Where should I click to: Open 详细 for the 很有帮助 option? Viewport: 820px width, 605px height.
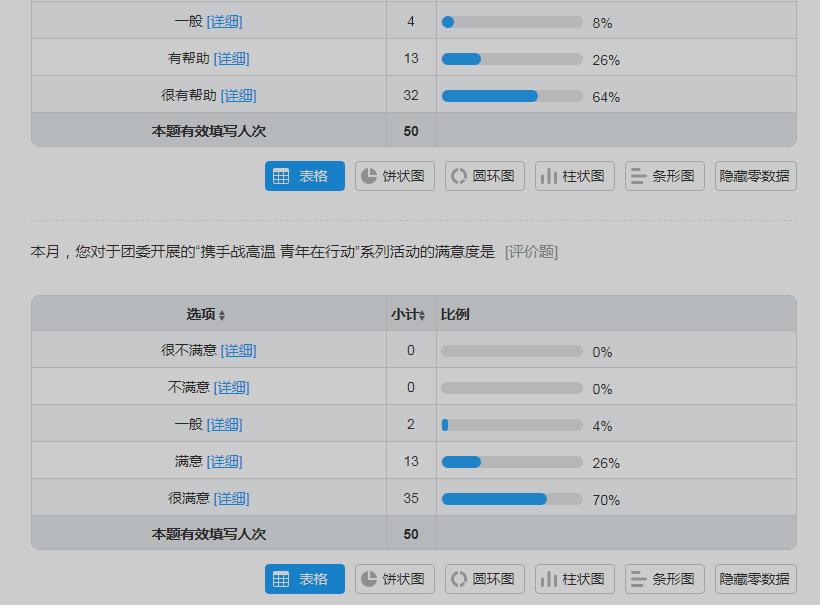point(239,95)
